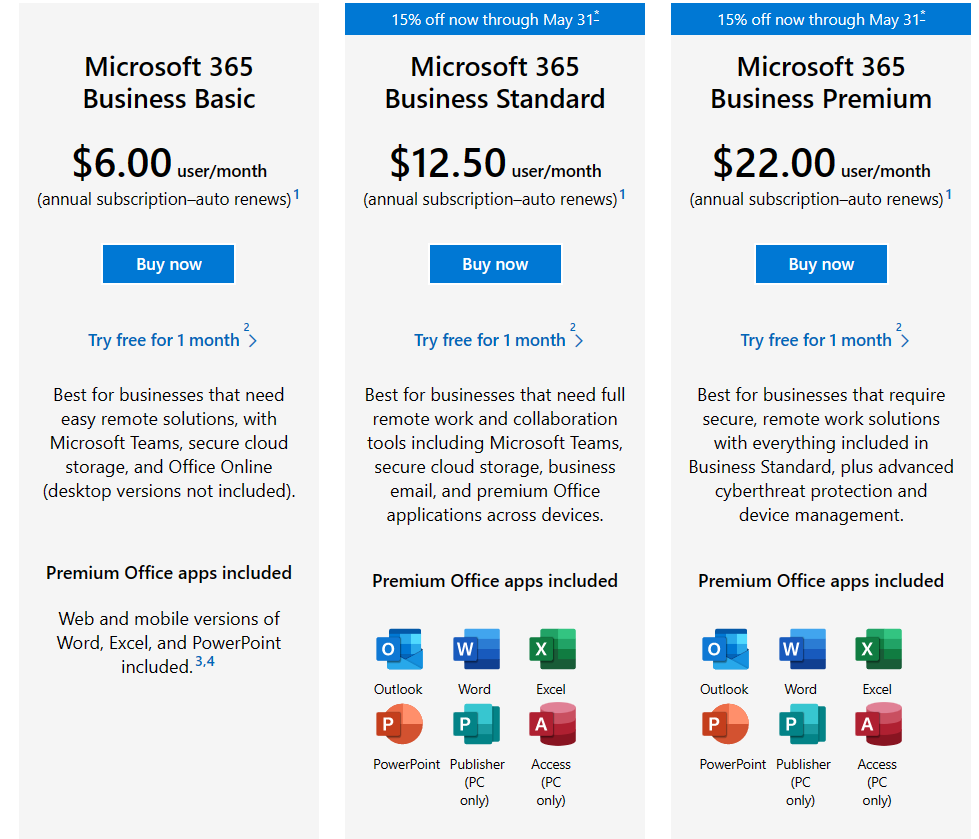Viewport: 979px width, 839px height.
Task: Click the Excel icon under Business Premium
Action: (877, 650)
